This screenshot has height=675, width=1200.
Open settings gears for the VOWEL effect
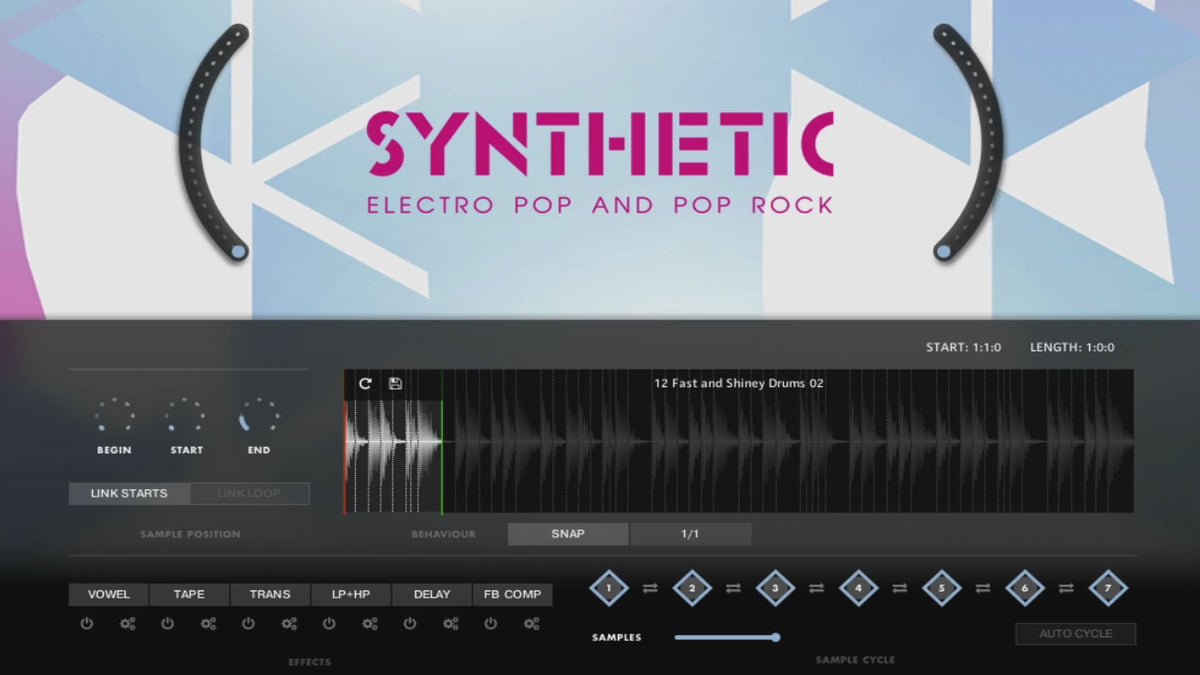[x=127, y=624]
